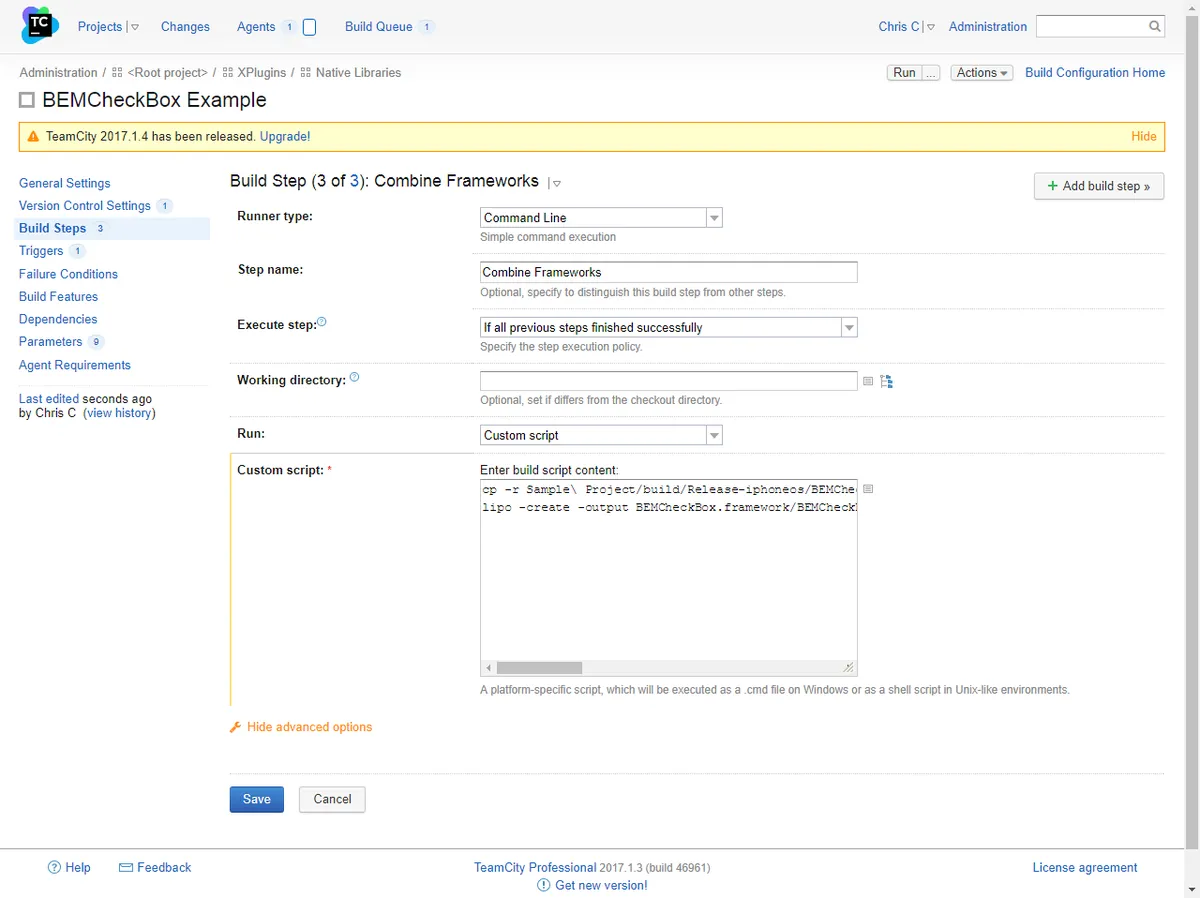This screenshot has width=1200, height=898.
Task: Click the ellipsis button next to Run
Action: pos(931,73)
